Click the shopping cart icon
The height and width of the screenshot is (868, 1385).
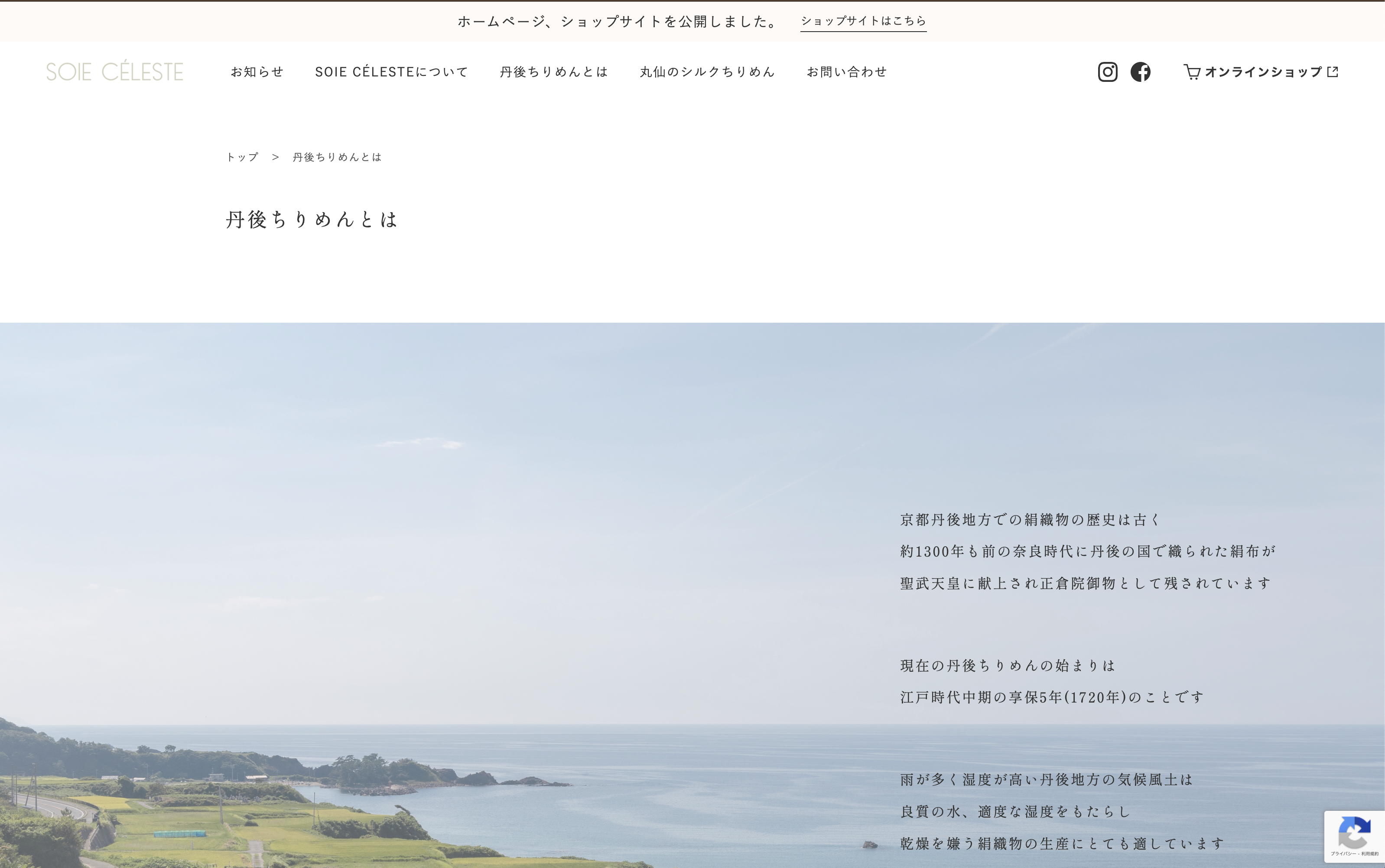(1191, 72)
